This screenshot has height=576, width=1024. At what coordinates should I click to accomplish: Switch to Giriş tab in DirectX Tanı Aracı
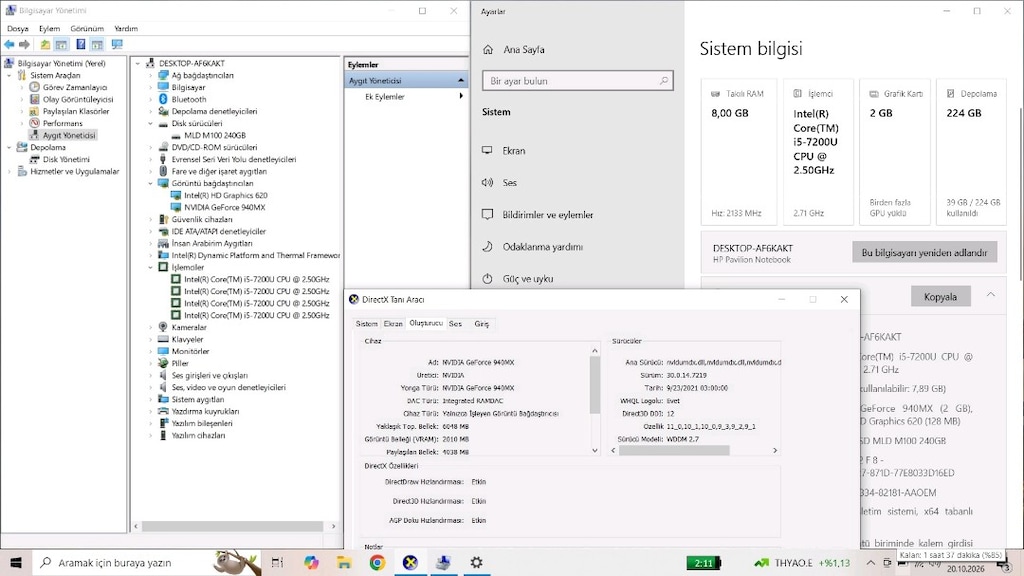point(481,324)
